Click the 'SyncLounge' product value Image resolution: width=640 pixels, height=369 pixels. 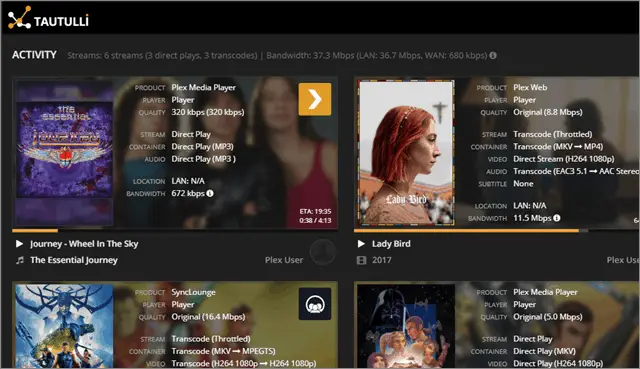[193, 292]
